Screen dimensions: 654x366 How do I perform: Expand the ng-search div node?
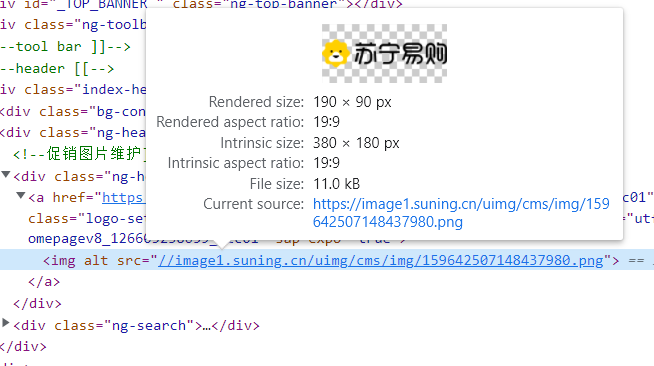click(x=6, y=322)
